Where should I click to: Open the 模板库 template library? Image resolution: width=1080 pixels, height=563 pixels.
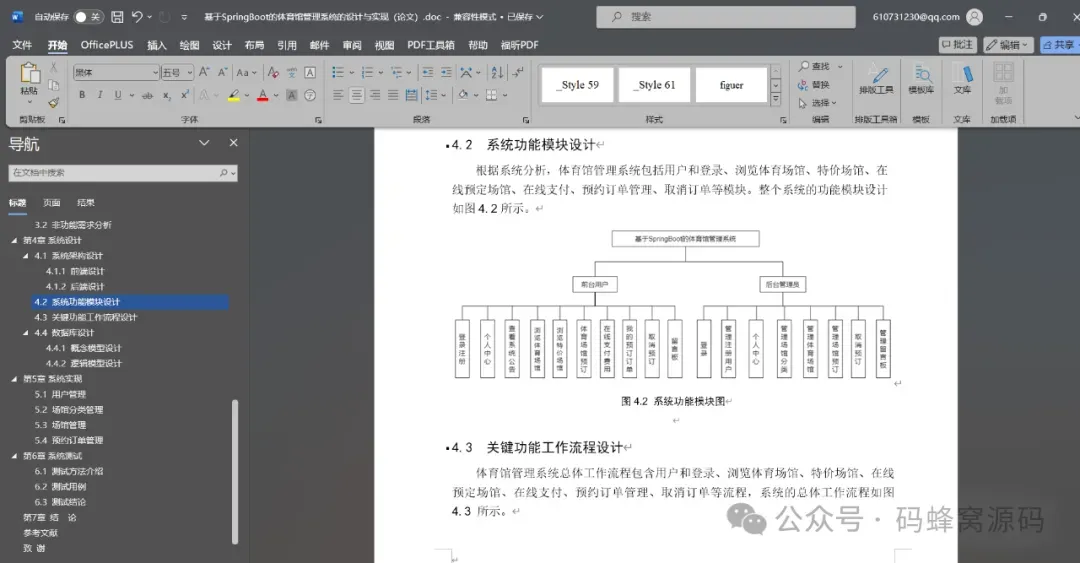tap(922, 80)
